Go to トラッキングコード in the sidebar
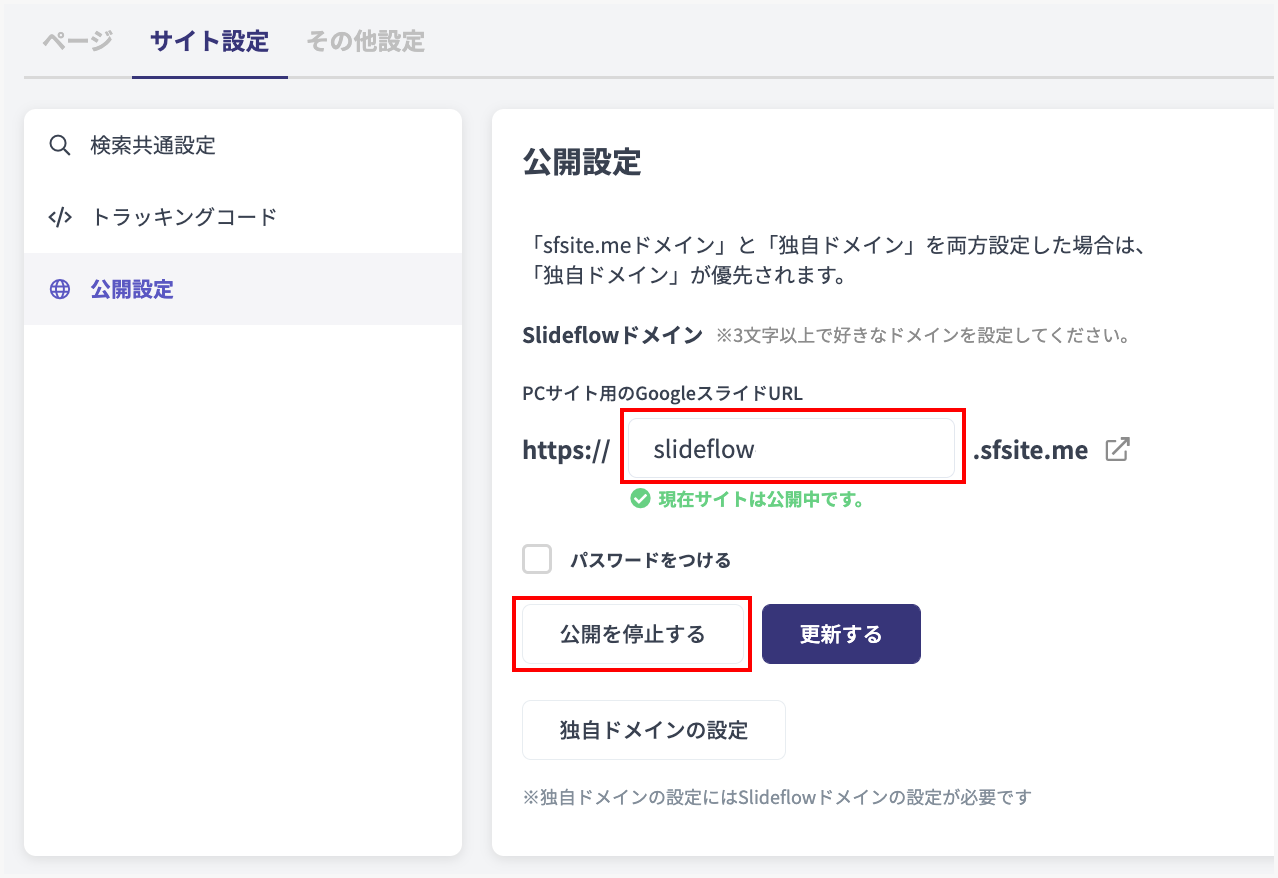Viewport: 1278px width, 878px height. (184, 217)
